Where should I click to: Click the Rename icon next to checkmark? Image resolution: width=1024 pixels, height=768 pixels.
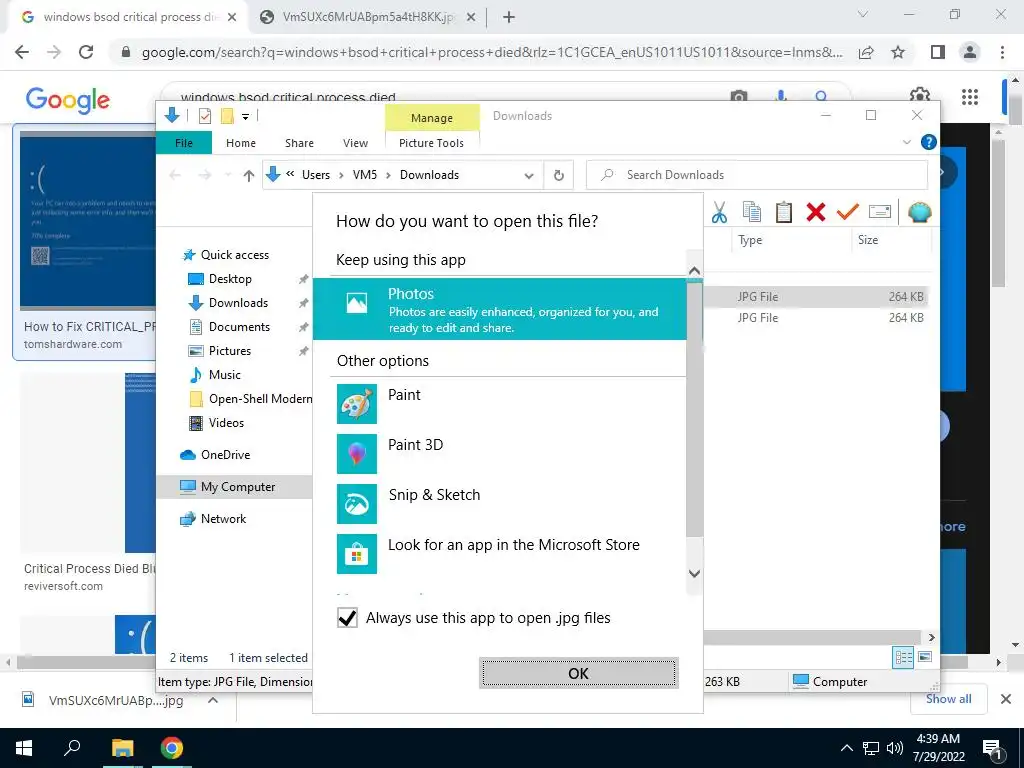[x=880, y=212]
